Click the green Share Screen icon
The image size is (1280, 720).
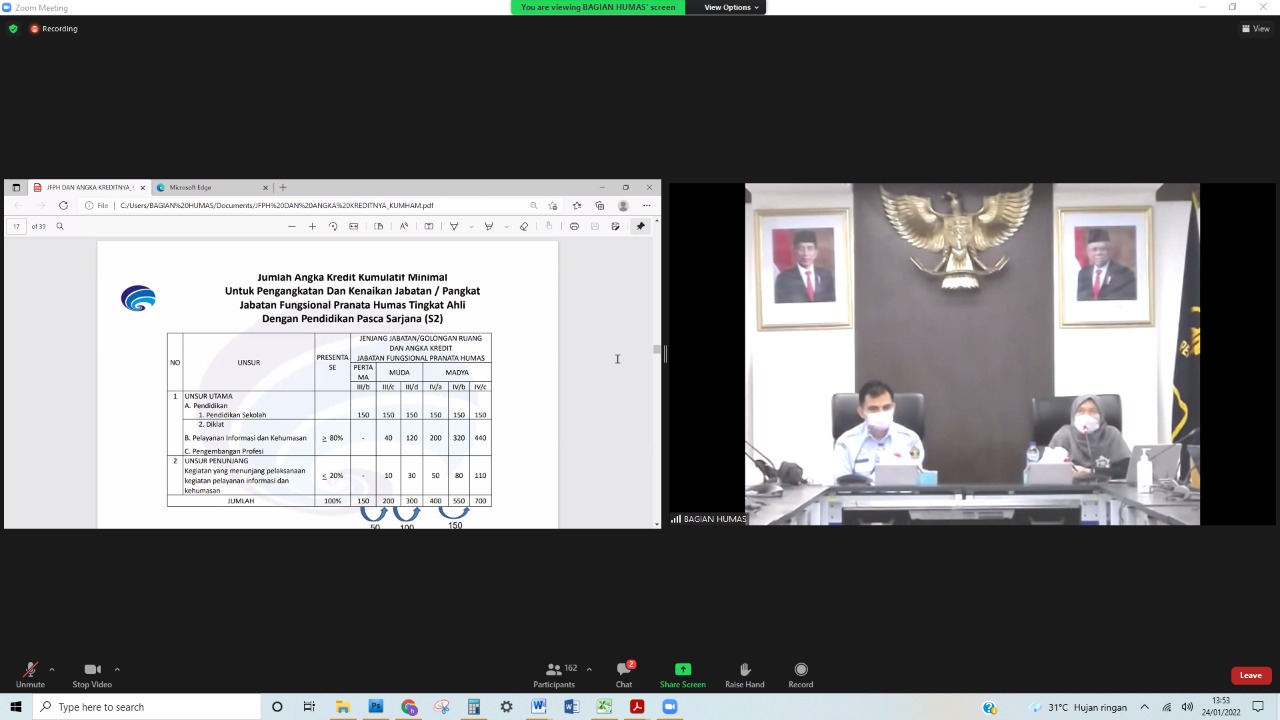tap(683, 670)
